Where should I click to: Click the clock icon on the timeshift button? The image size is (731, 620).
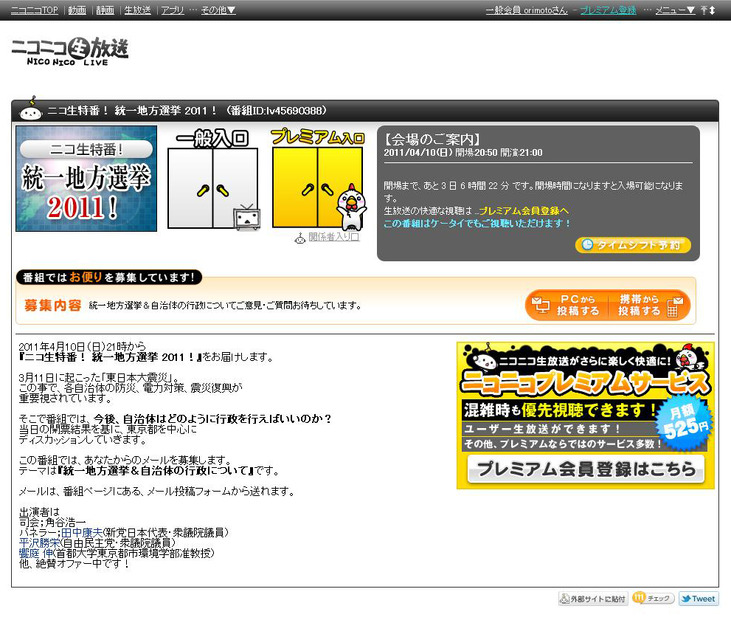(587, 245)
